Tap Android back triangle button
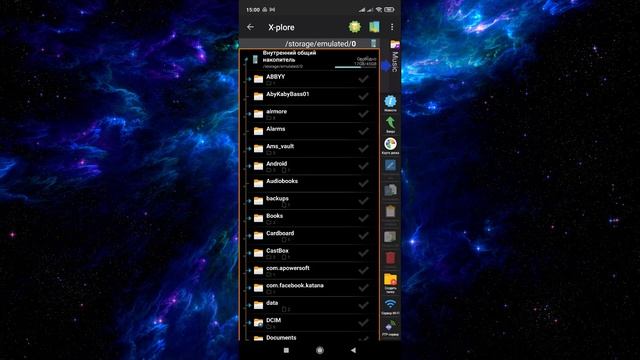This screenshot has height=360, width=640. tap(353, 350)
